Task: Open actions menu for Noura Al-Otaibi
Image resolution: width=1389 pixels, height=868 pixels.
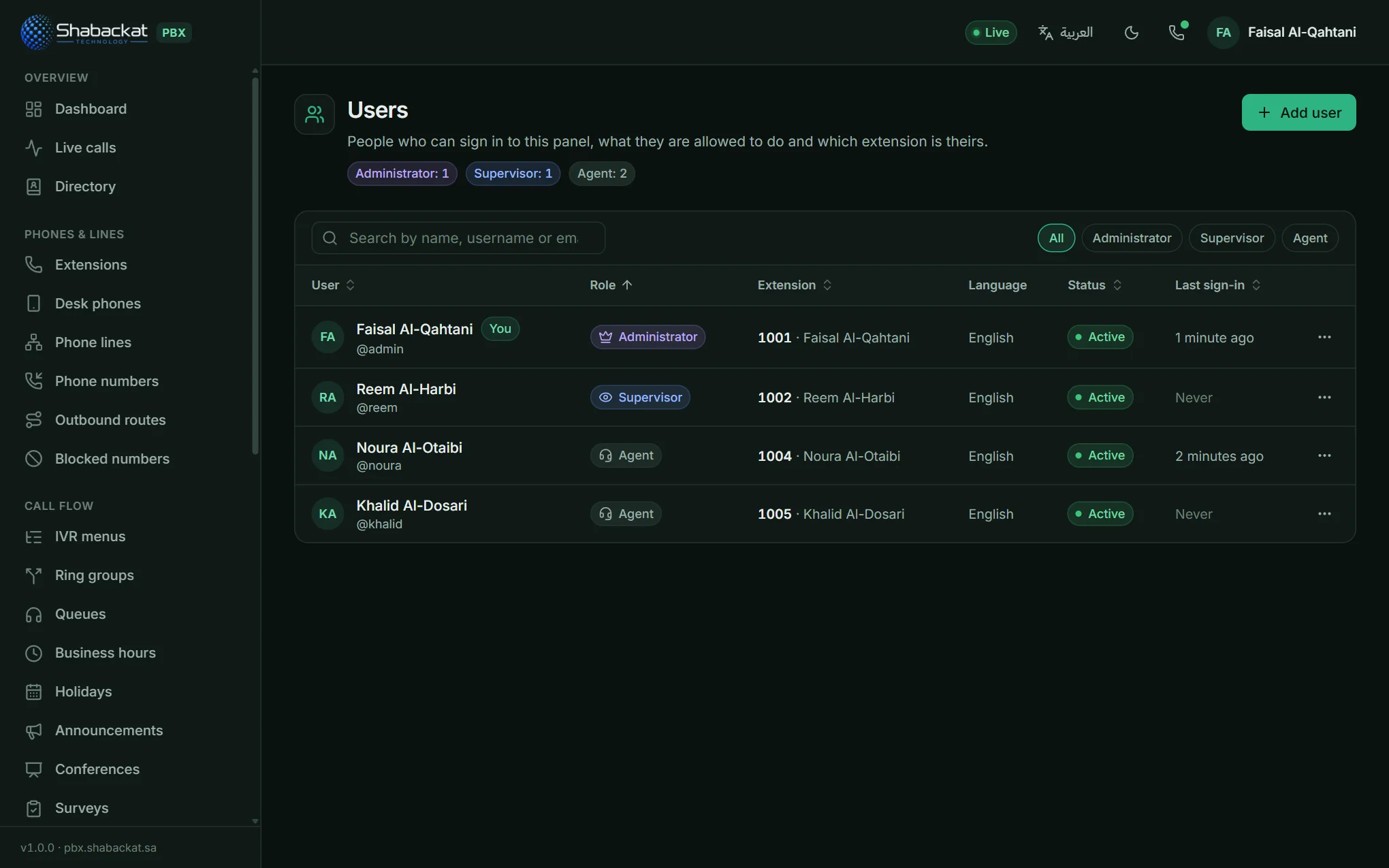Action: click(x=1324, y=455)
